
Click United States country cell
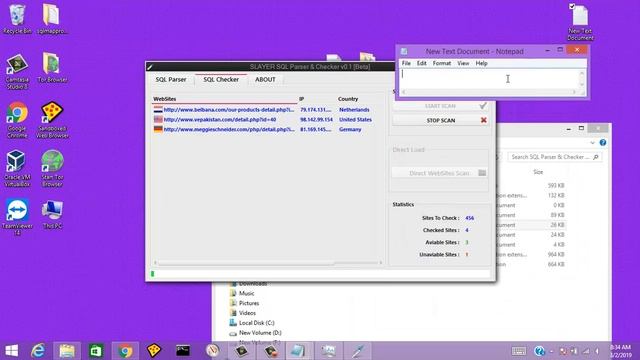pos(355,120)
